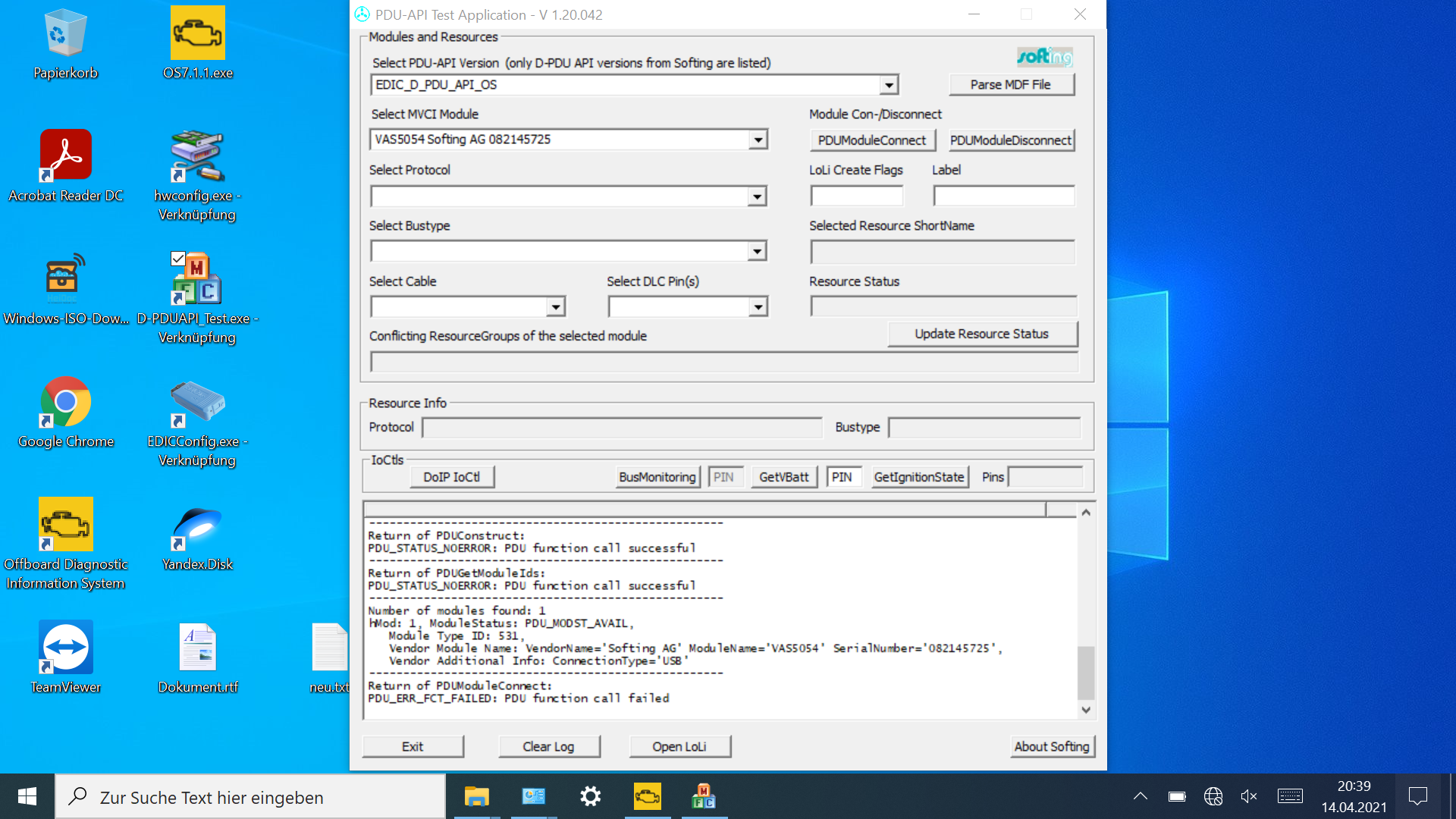Click muted volume tray icon

coord(1249,796)
